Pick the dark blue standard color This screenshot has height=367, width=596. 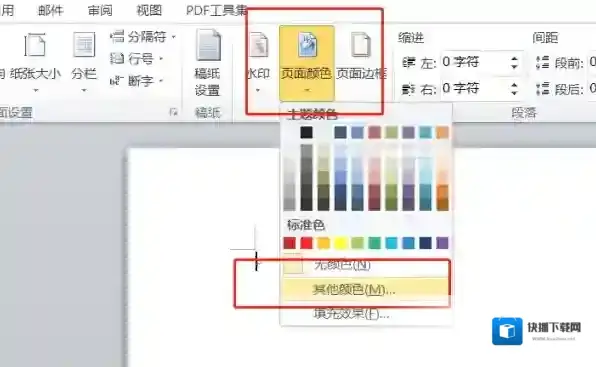pos(425,243)
